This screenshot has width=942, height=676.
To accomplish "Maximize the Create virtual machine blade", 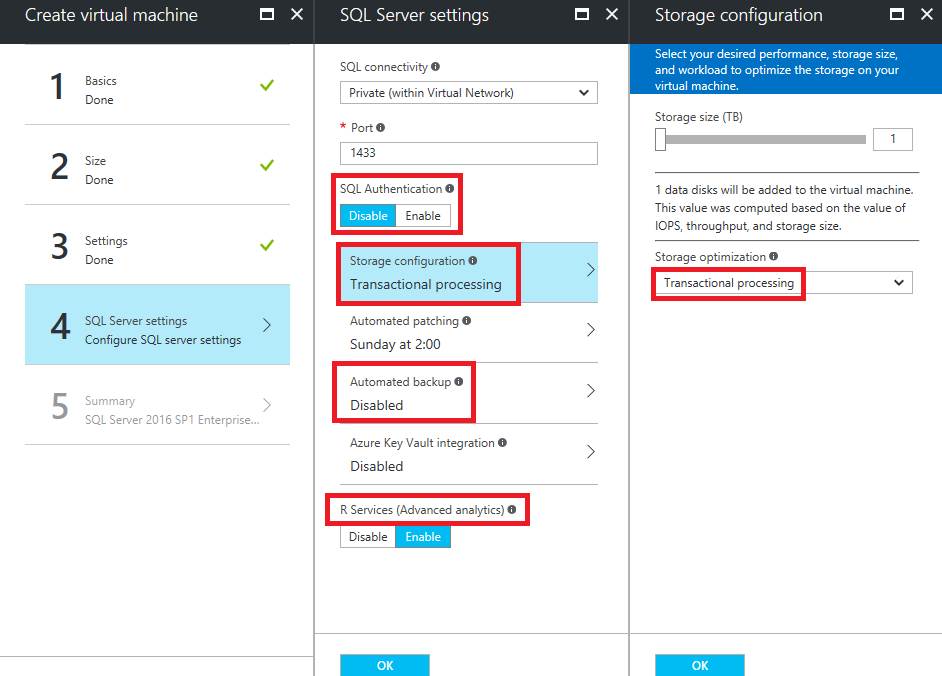I will click(x=267, y=14).
